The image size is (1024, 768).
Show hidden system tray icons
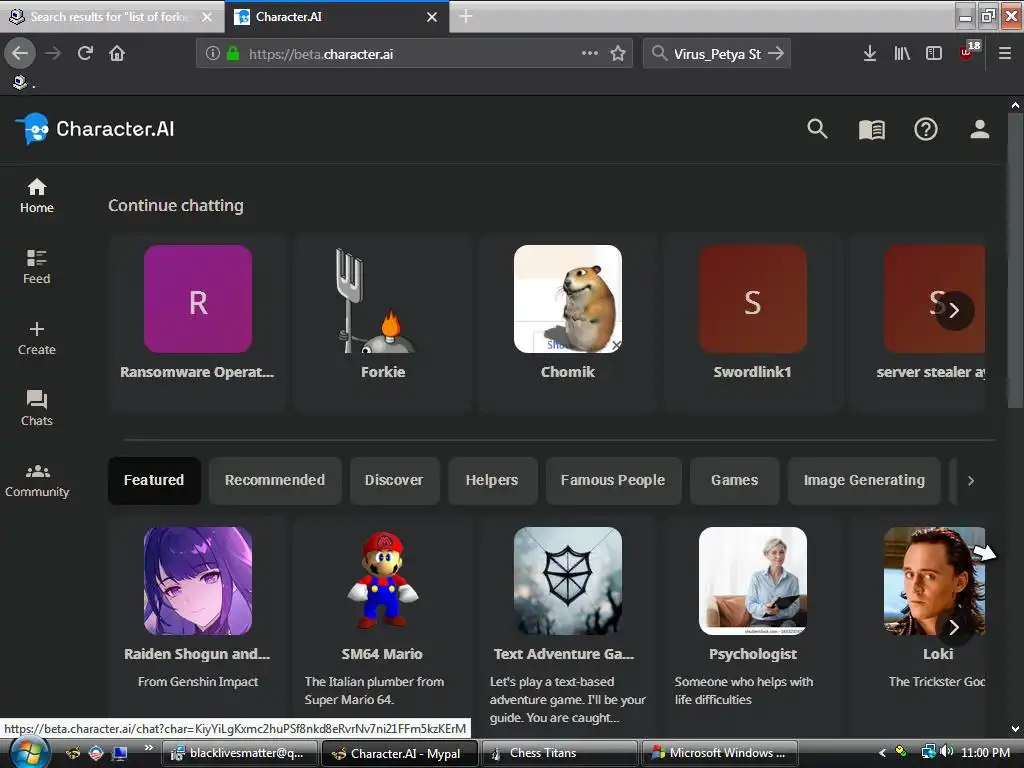pyautogui.click(x=882, y=753)
